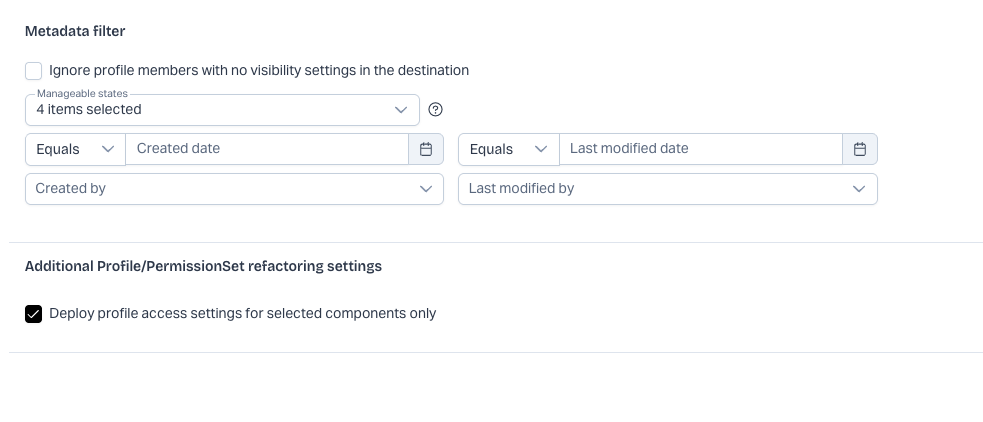
Task: Click the 'Deploy profile access settings' label text
Action: [x=243, y=314]
